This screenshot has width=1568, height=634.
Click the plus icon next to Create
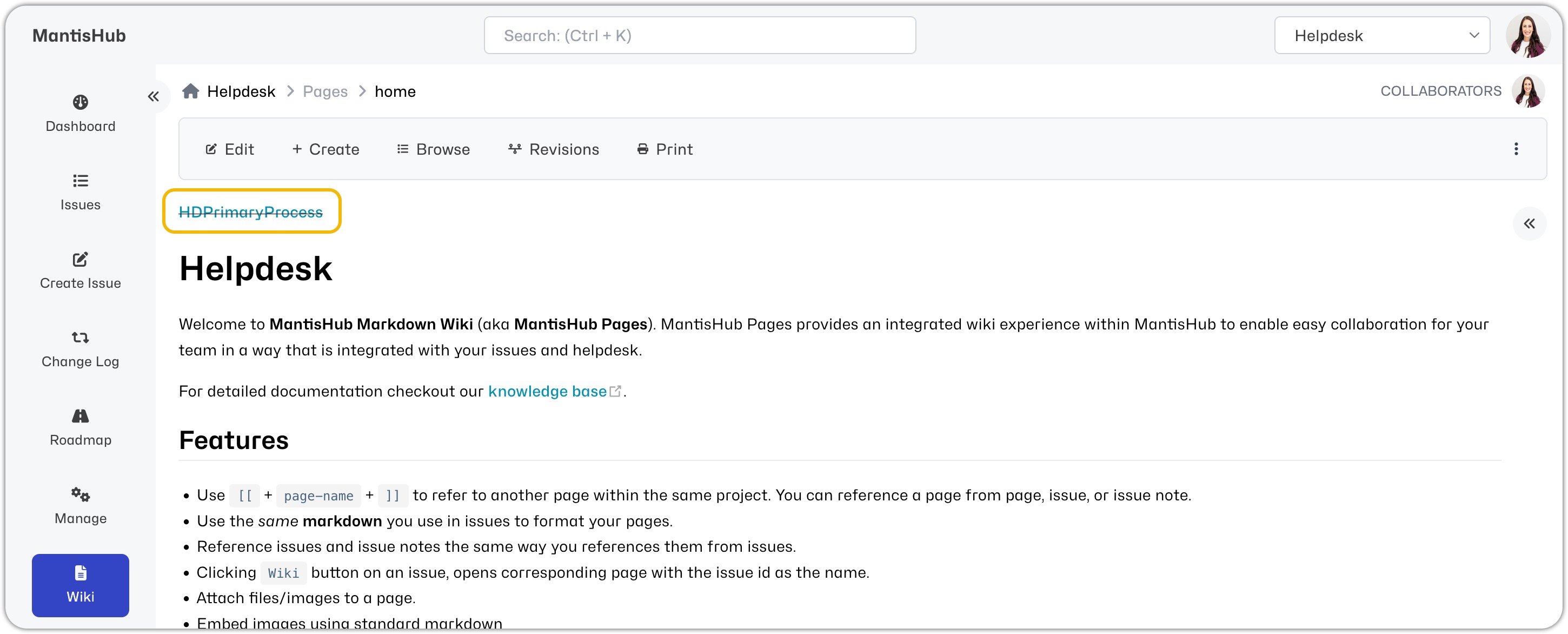point(297,149)
